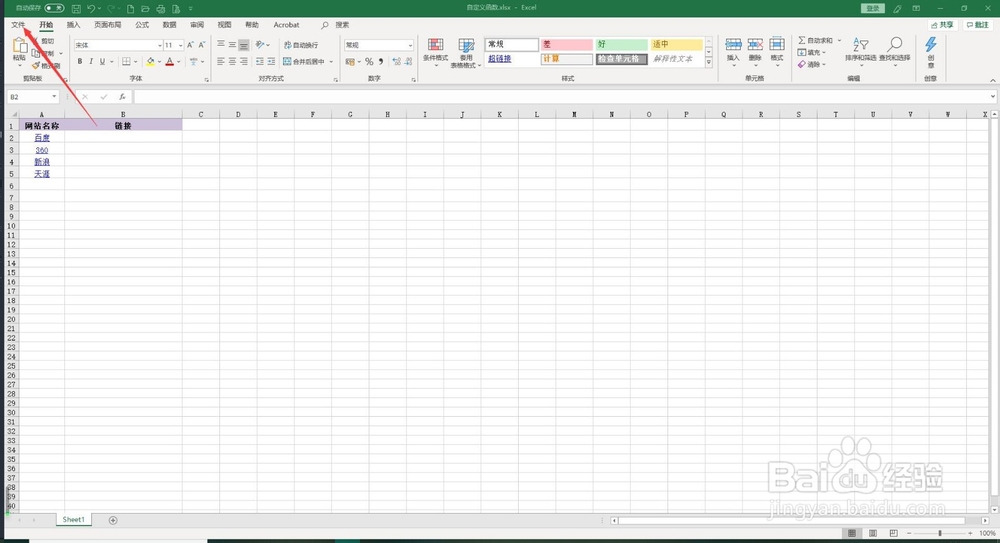Switch to the Data (数据) tab
This screenshot has width=1000, height=543.
[169, 25]
